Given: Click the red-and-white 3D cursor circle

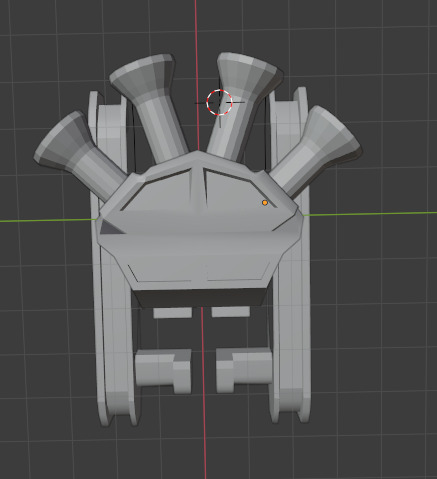Looking at the screenshot, I should (219, 102).
